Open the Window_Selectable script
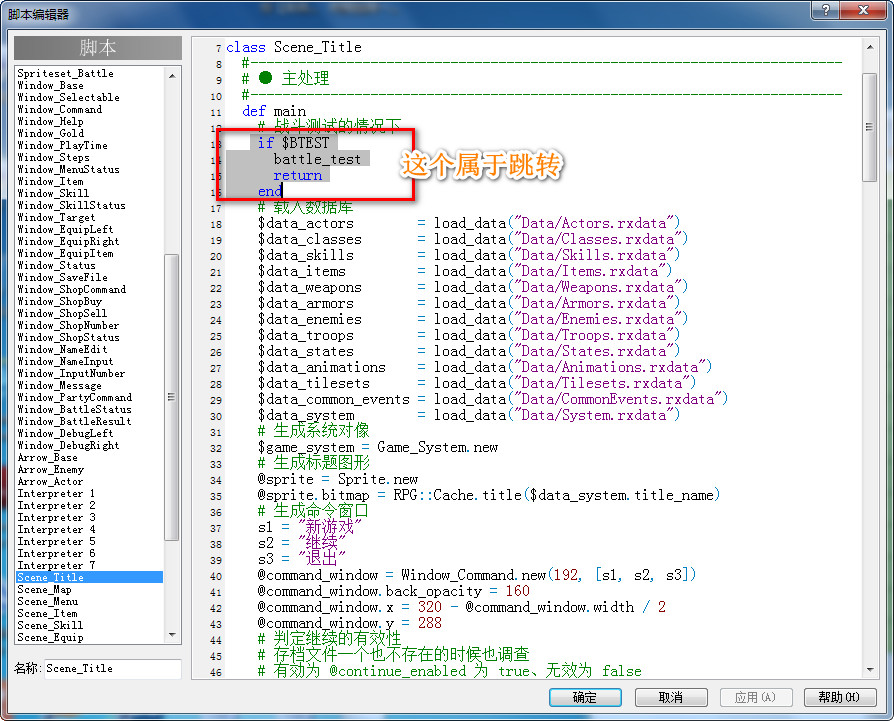The image size is (894, 721). (68, 97)
